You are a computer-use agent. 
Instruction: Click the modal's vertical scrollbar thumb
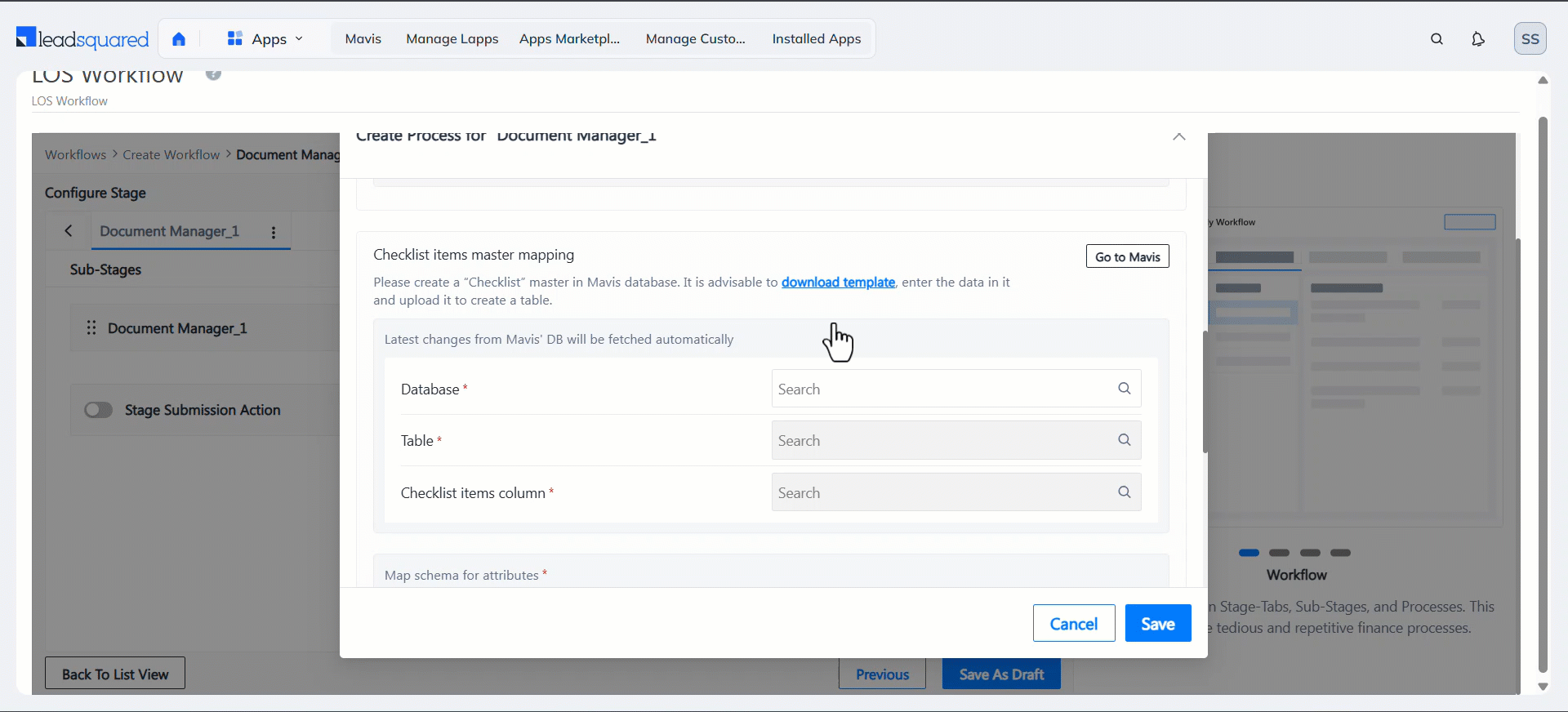[x=1205, y=392]
